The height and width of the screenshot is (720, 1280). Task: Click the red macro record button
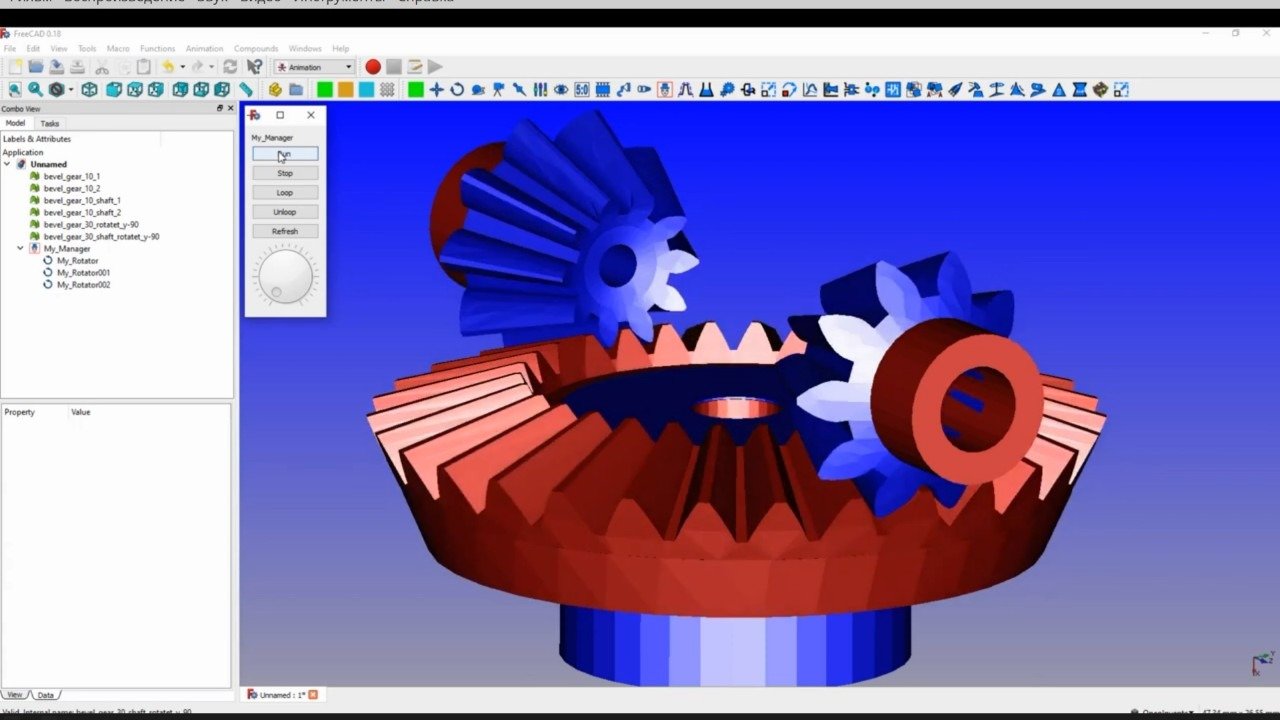click(373, 67)
